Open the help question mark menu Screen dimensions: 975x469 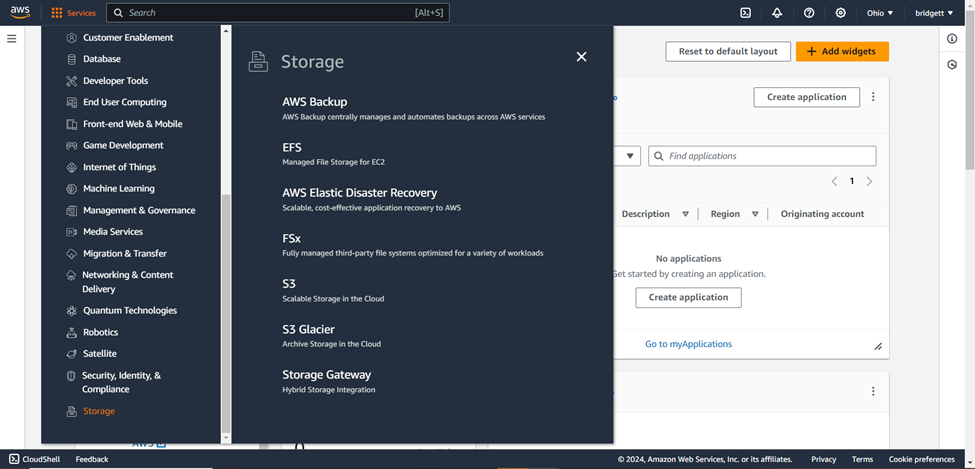(x=809, y=12)
